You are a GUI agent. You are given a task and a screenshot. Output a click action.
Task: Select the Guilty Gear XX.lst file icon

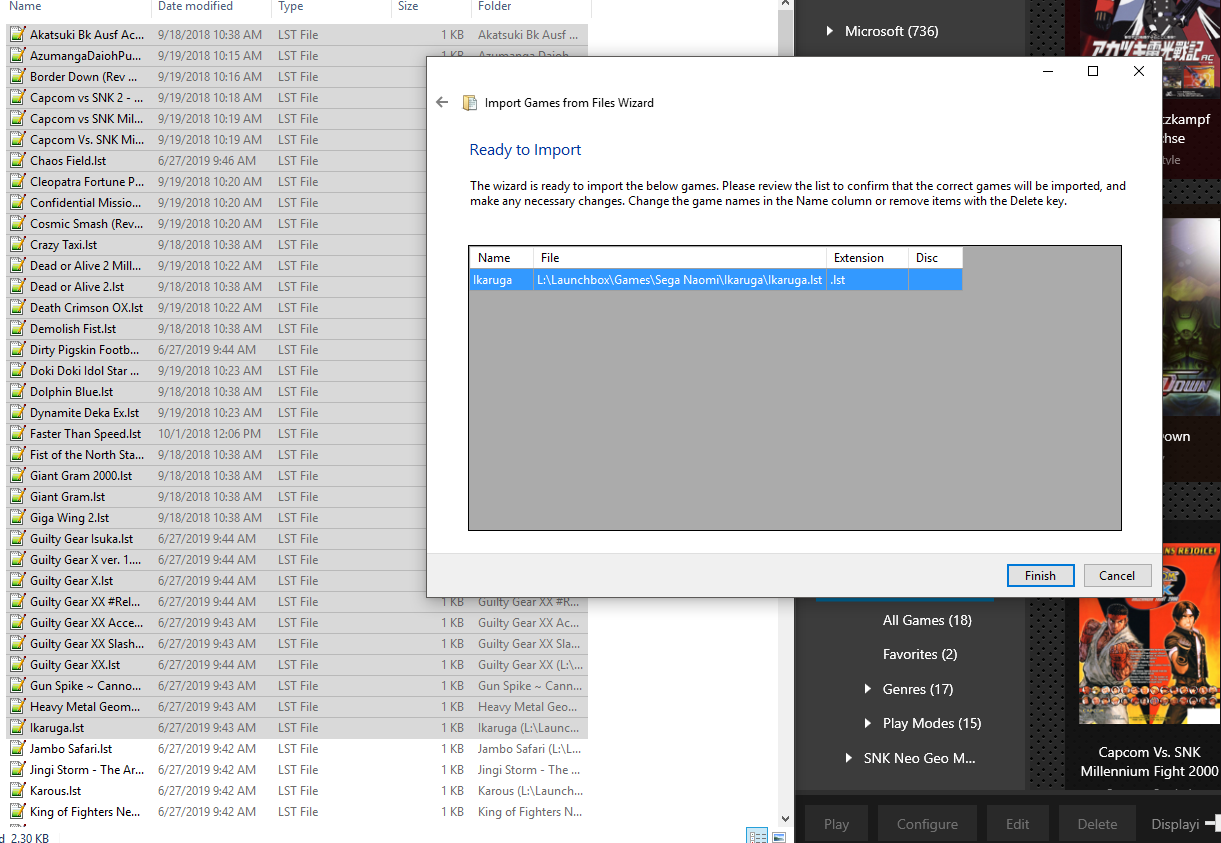[17, 664]
